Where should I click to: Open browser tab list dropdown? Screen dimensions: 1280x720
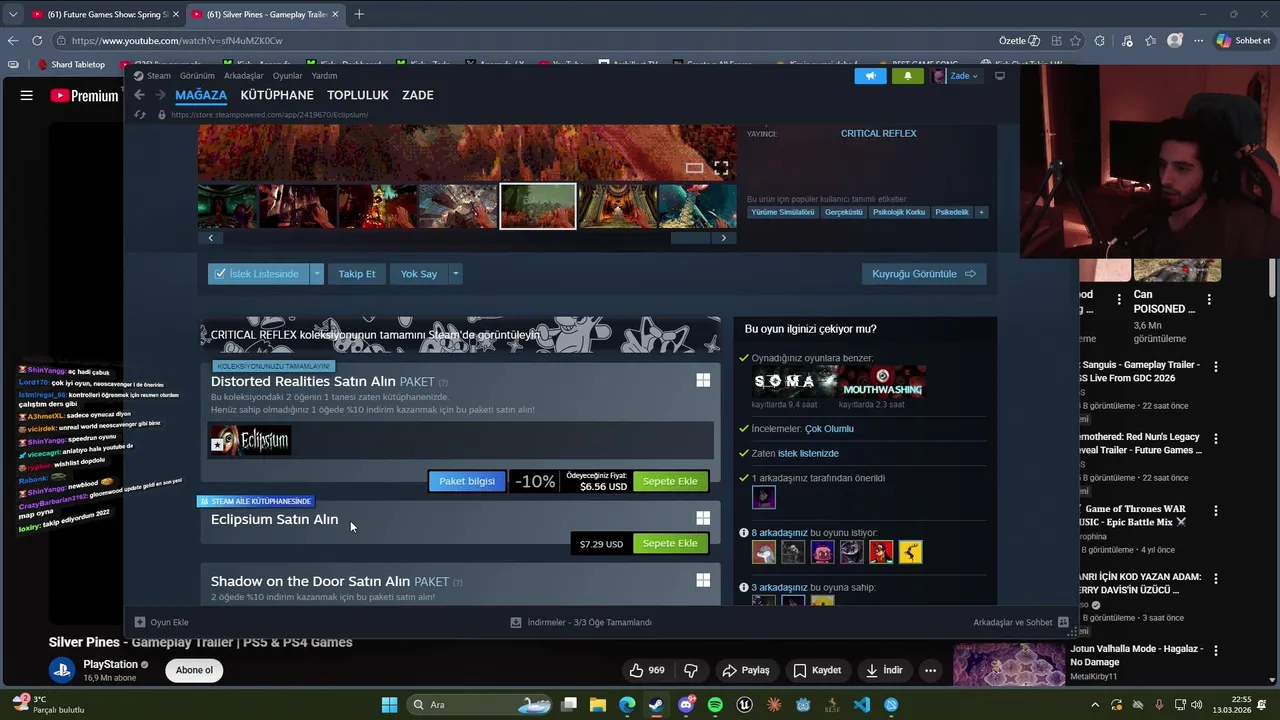(x=13, y=14)
